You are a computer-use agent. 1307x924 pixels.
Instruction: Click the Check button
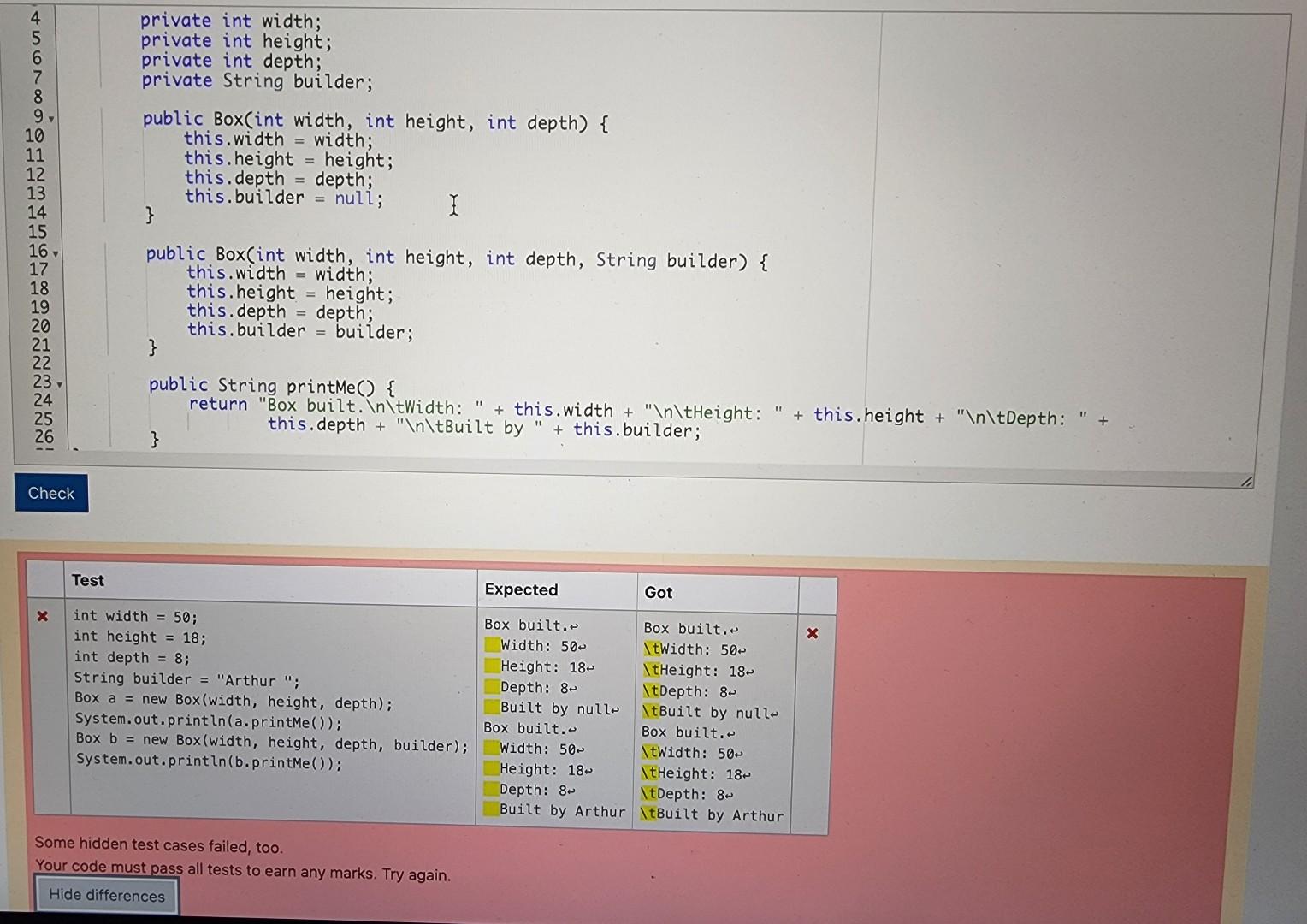51,493
